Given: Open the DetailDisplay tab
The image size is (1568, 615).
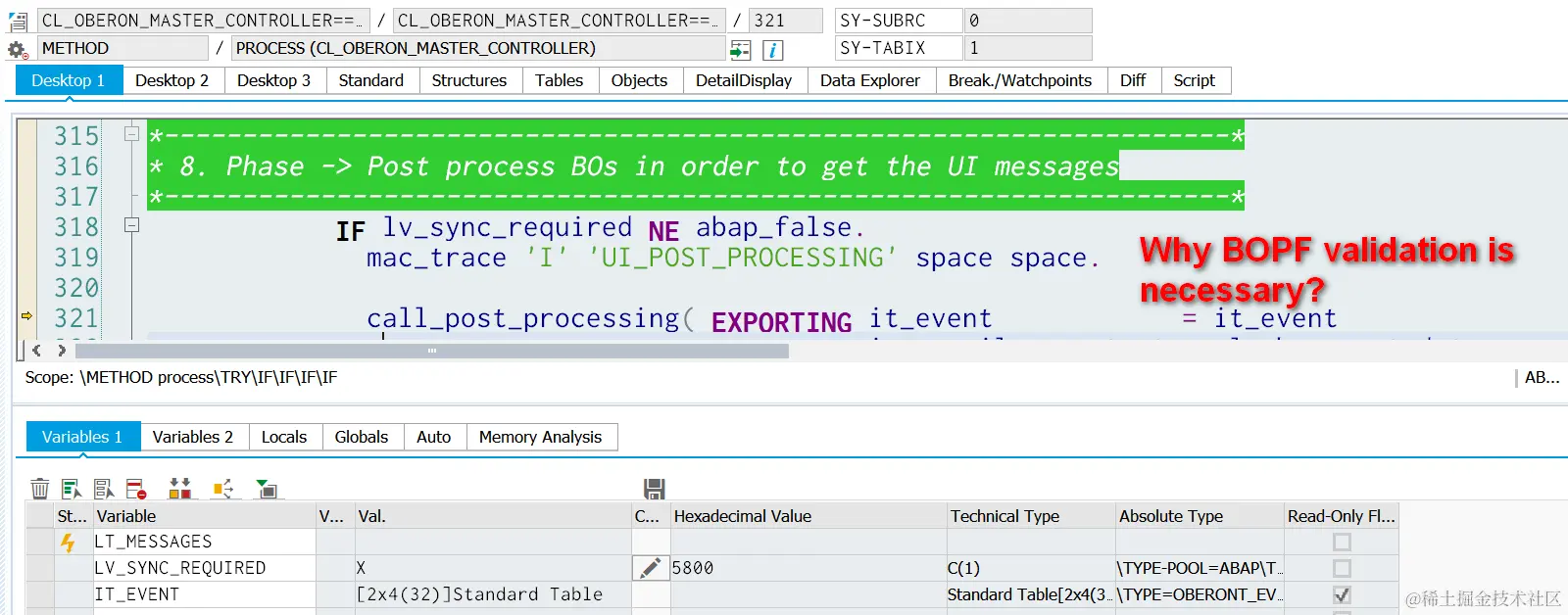Looking at the screenshot, I should click(x=744, y=80).
